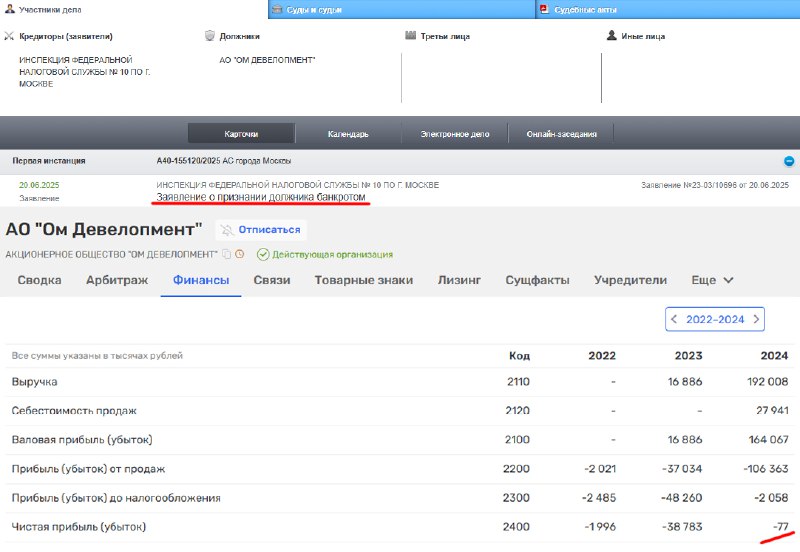The height and width of the screenshot is (552, 800).
Task: Click the crossed bell unsubscribe icon
Action: coord(227,230)
